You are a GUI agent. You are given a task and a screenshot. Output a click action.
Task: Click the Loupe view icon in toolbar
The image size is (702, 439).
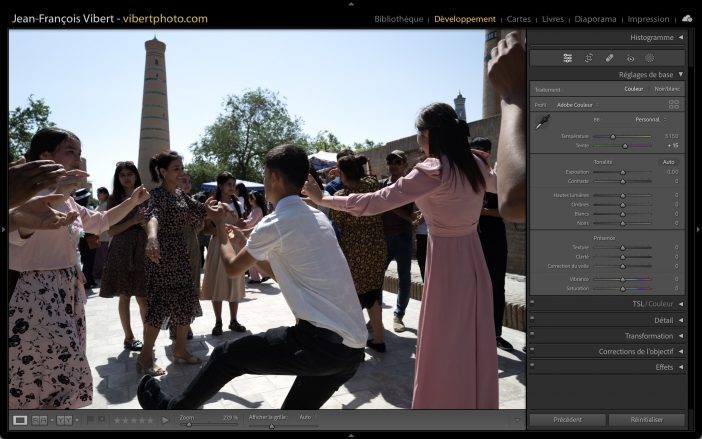(x=20, y=420)
